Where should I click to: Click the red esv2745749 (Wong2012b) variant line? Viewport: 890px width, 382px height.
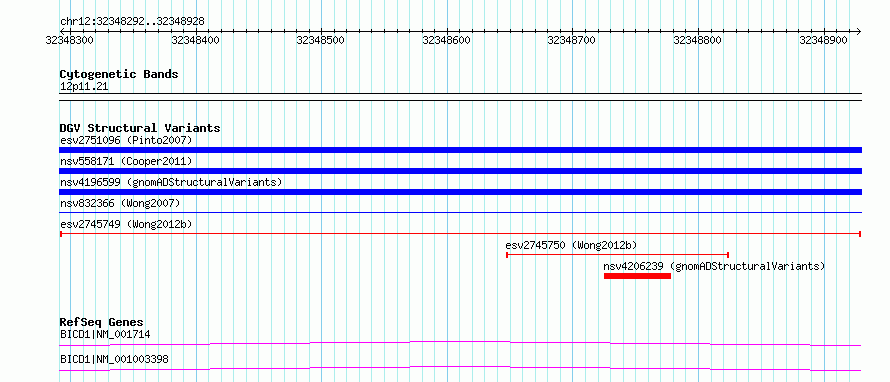click(460, 234)
